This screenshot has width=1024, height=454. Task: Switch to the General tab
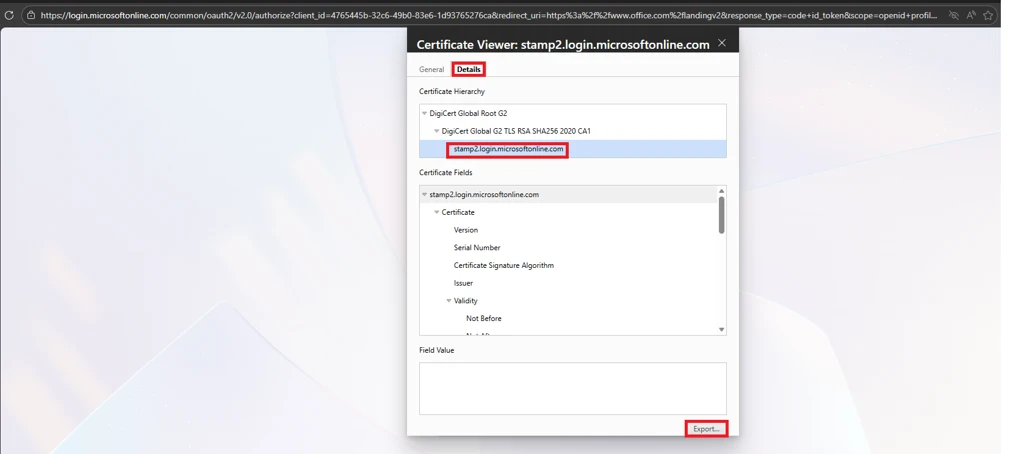(431, 70)
